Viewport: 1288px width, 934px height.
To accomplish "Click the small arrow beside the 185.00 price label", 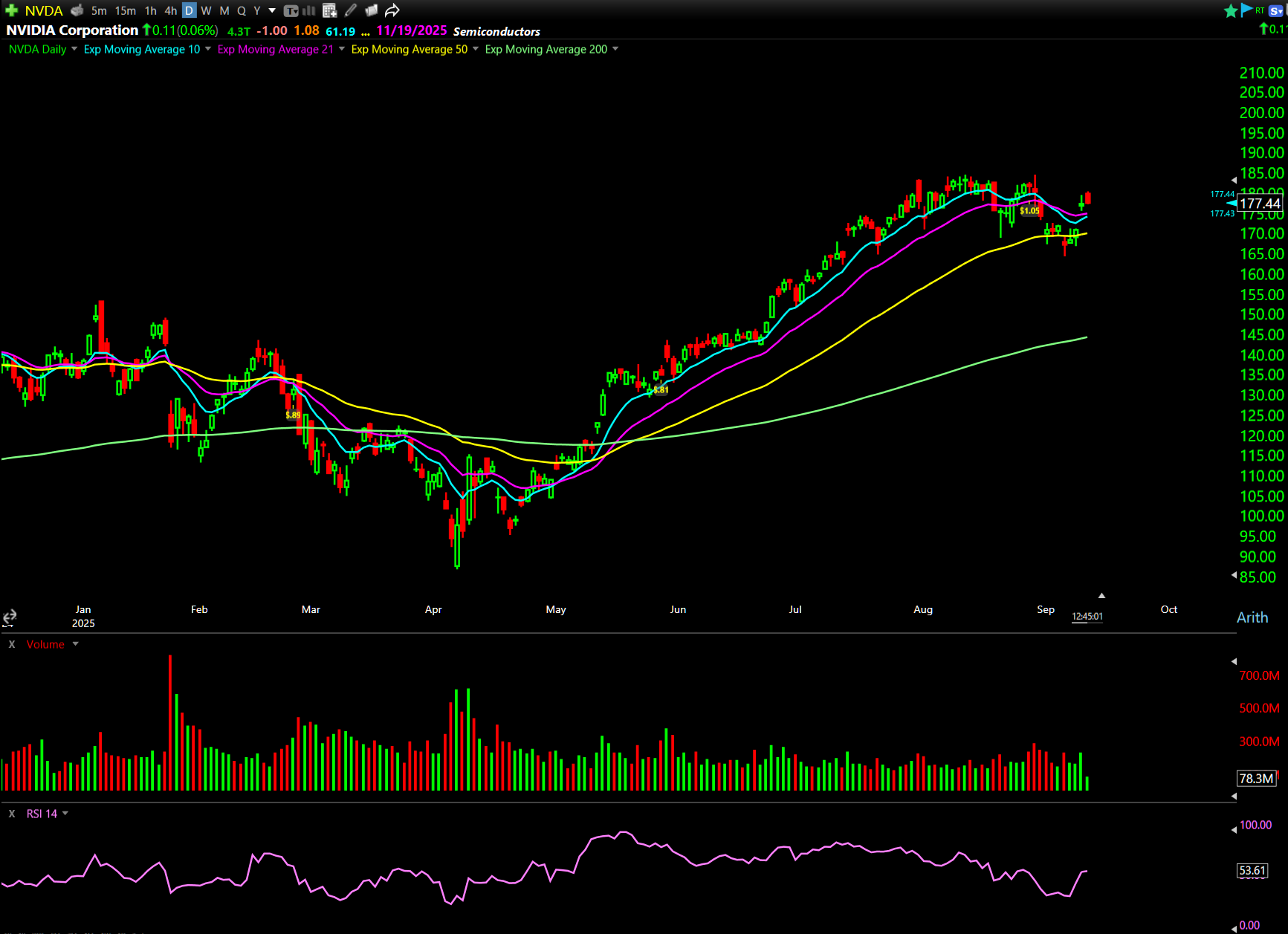I will (1234, 180).
